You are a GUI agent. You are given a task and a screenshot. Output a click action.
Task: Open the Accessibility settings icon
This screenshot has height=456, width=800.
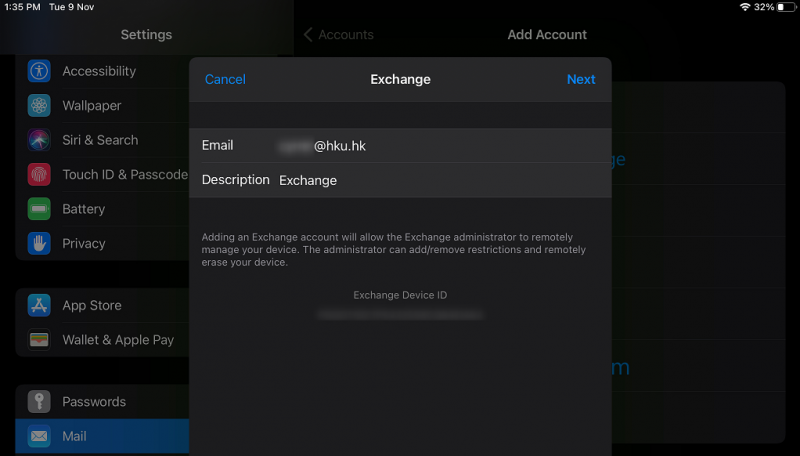click(39, 71)
